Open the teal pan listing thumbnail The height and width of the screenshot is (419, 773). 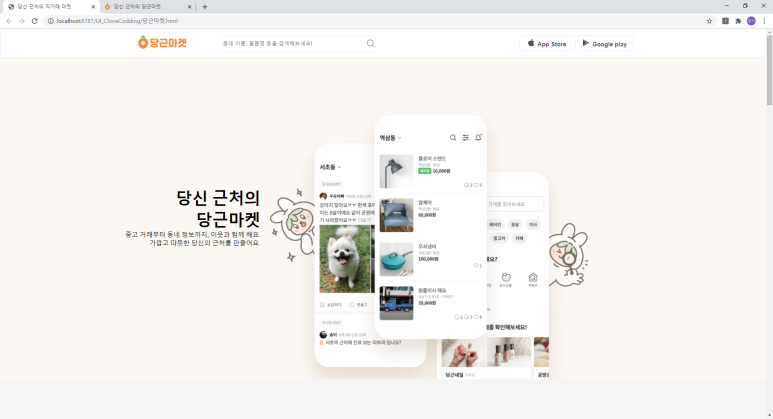tap(396, 259)
